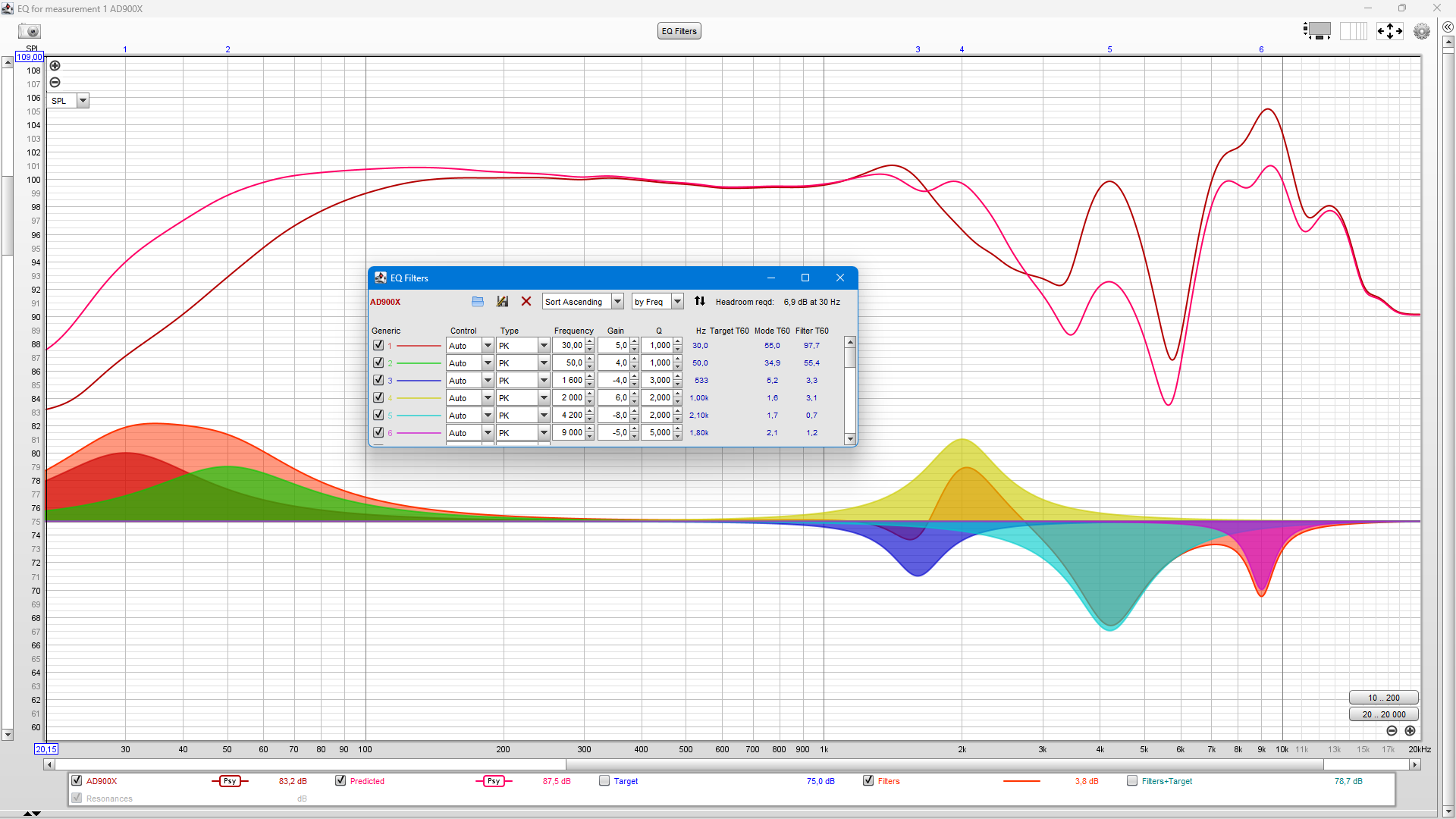This screenshot has height=819, width=1456.
Task: Toggle the scrollbars display icon
Action: pos(1318,31)
